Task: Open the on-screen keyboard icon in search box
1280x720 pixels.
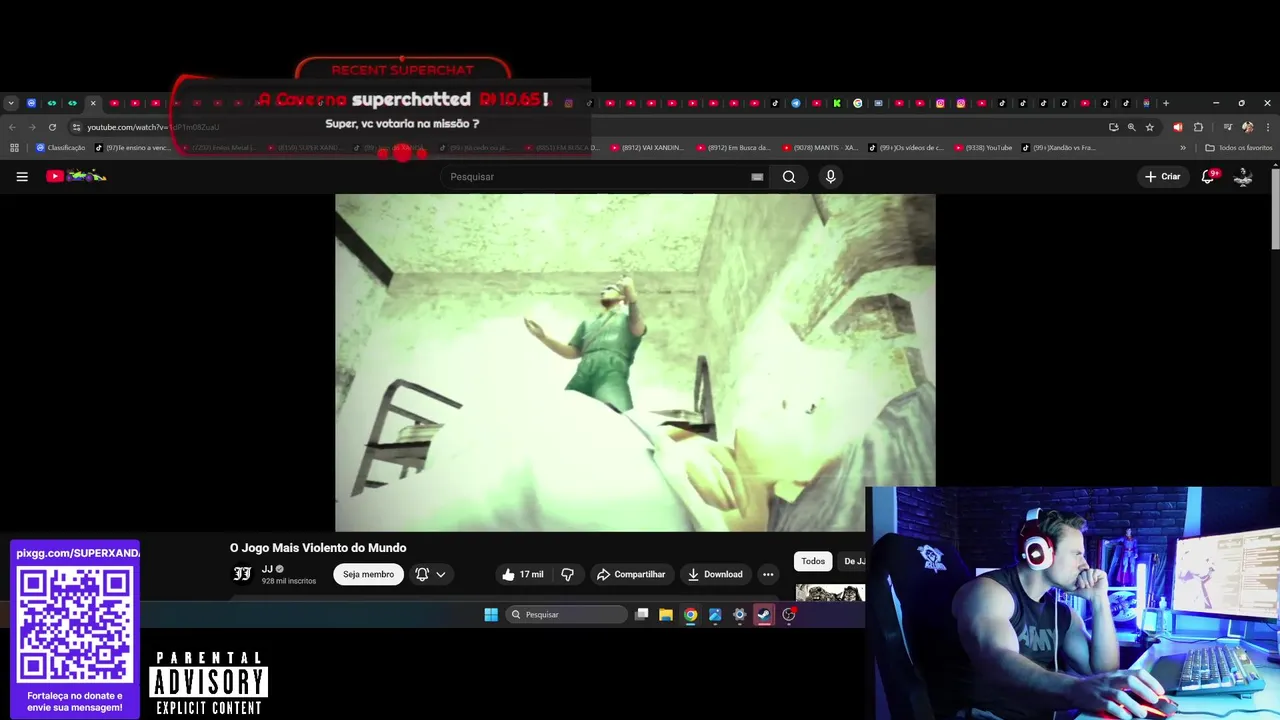Action: (x=757, y=177)
